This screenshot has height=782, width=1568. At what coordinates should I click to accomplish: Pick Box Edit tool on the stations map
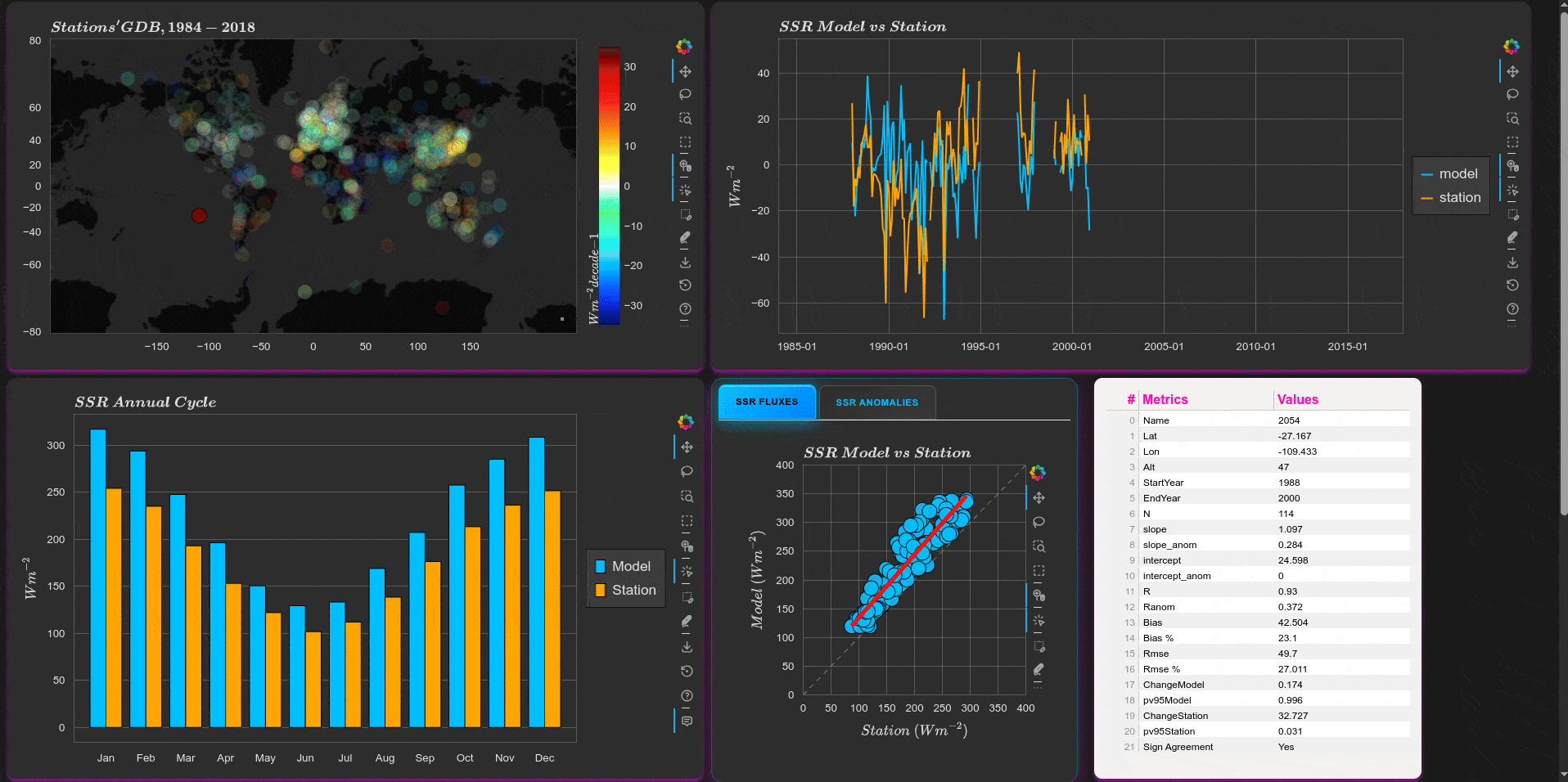pos(685,215)
